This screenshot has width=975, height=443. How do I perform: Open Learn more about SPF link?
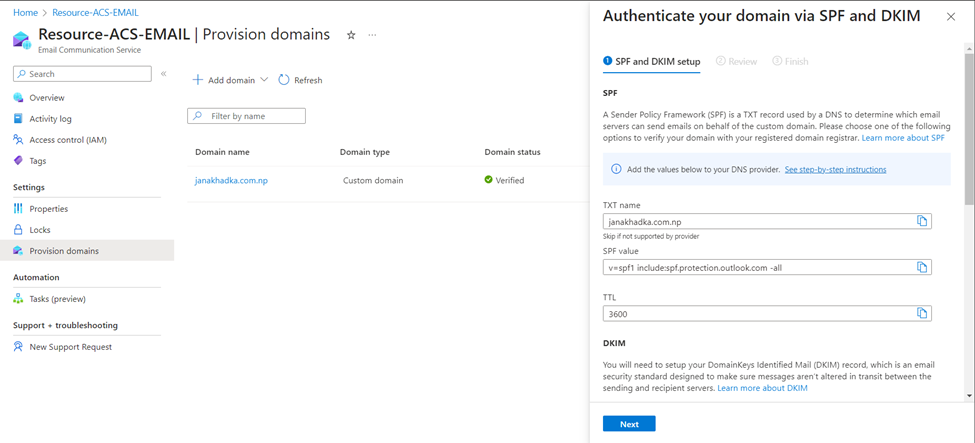903,138
